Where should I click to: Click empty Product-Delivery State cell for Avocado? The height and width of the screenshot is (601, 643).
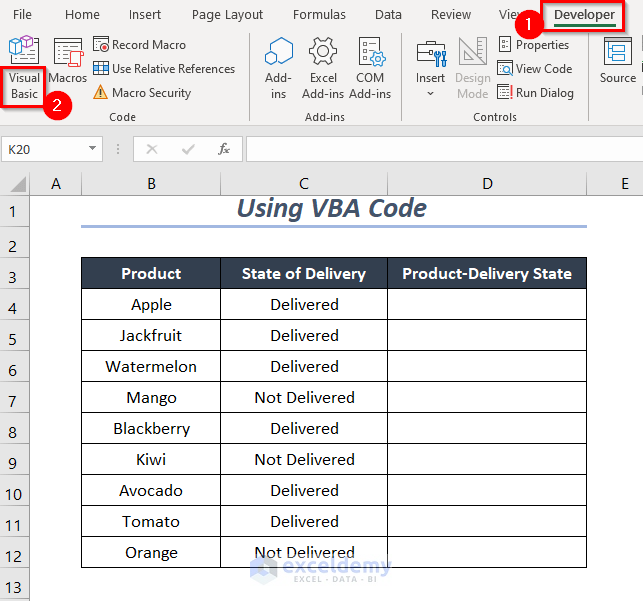click(487, 490)
